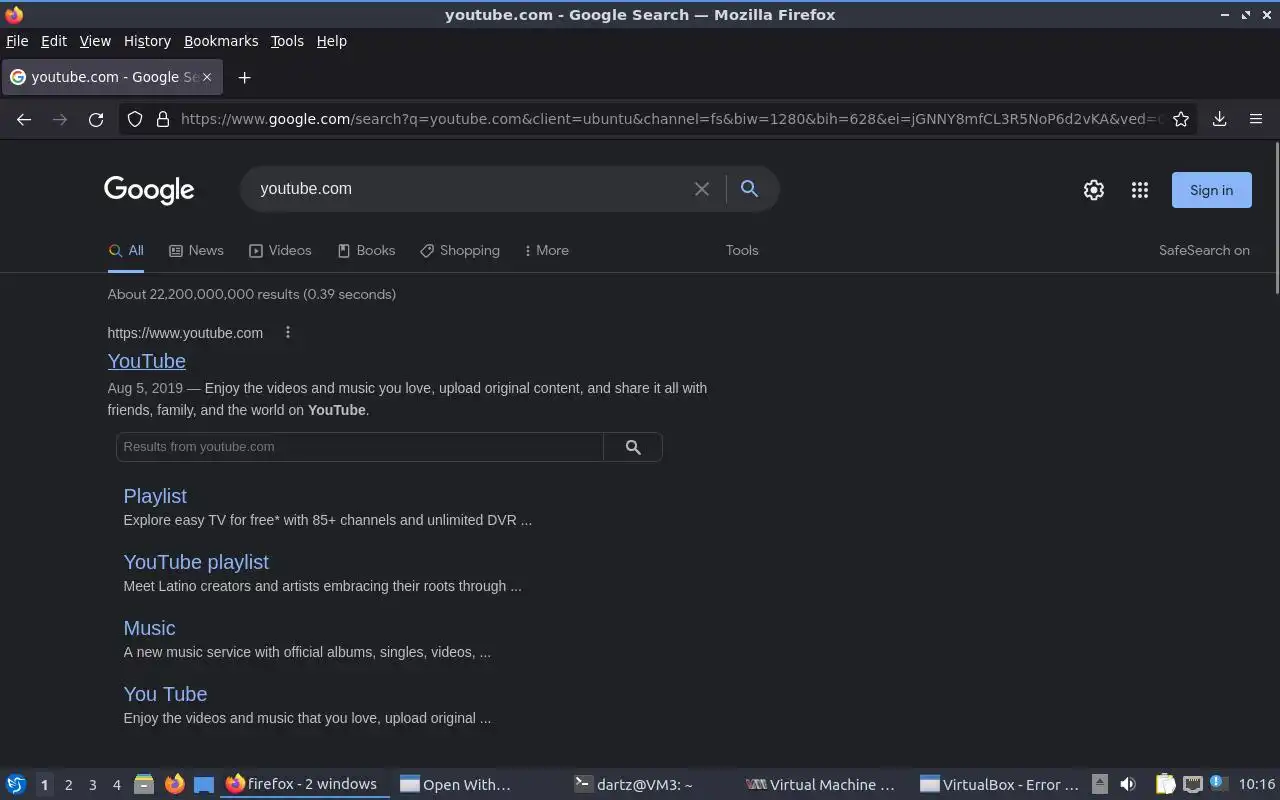Open the Google apps grid
Image resolution: width=1280 pixels, height=800 pixels.
[x=1140, y=190]
